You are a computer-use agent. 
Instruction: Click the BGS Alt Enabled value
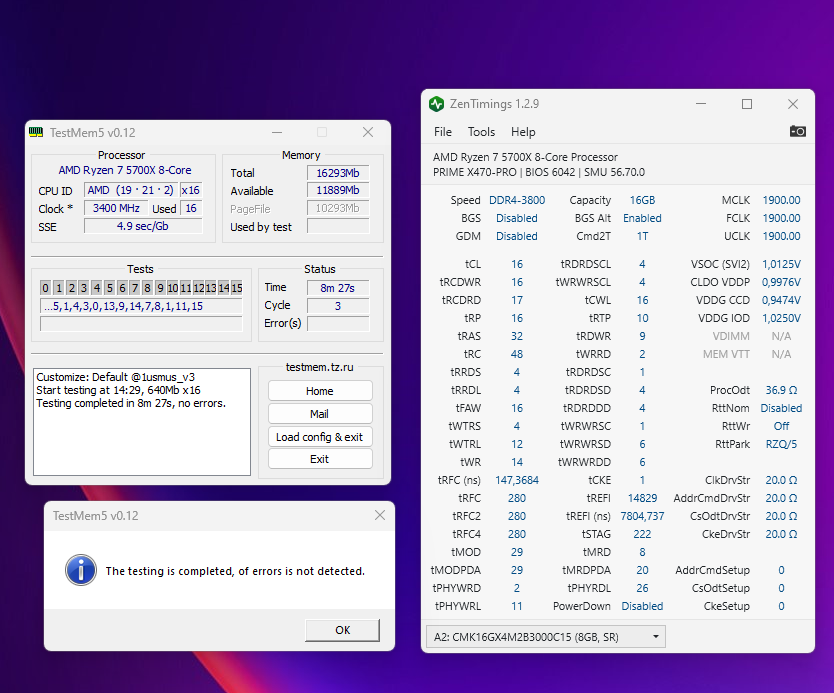click(642, 218)
